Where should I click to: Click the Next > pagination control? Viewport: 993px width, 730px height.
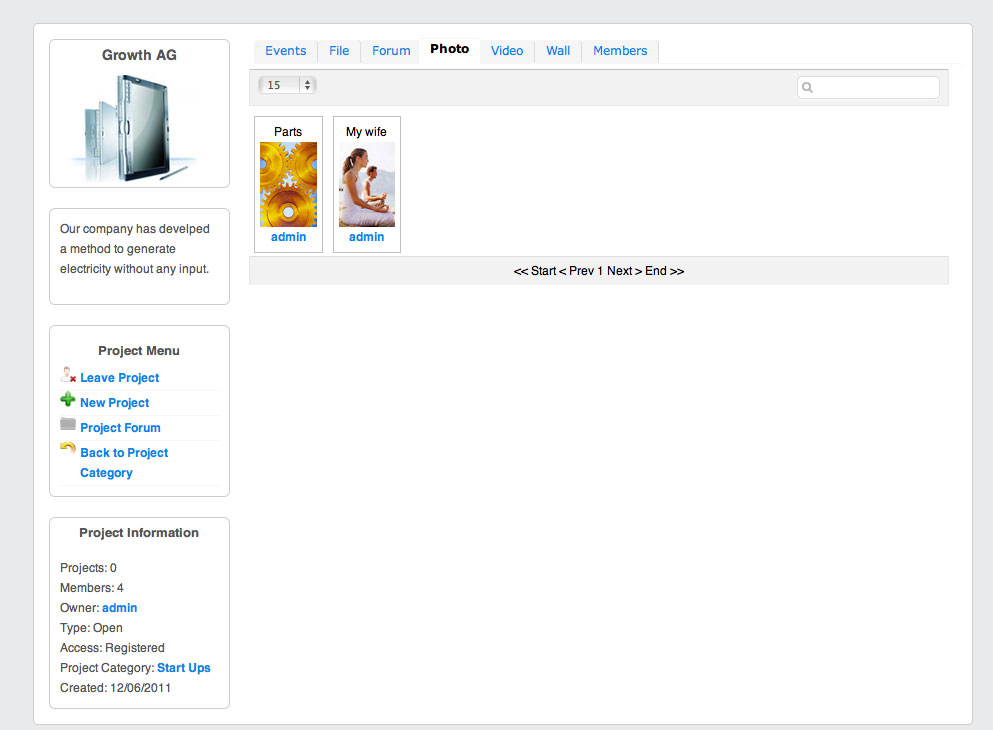624,271
